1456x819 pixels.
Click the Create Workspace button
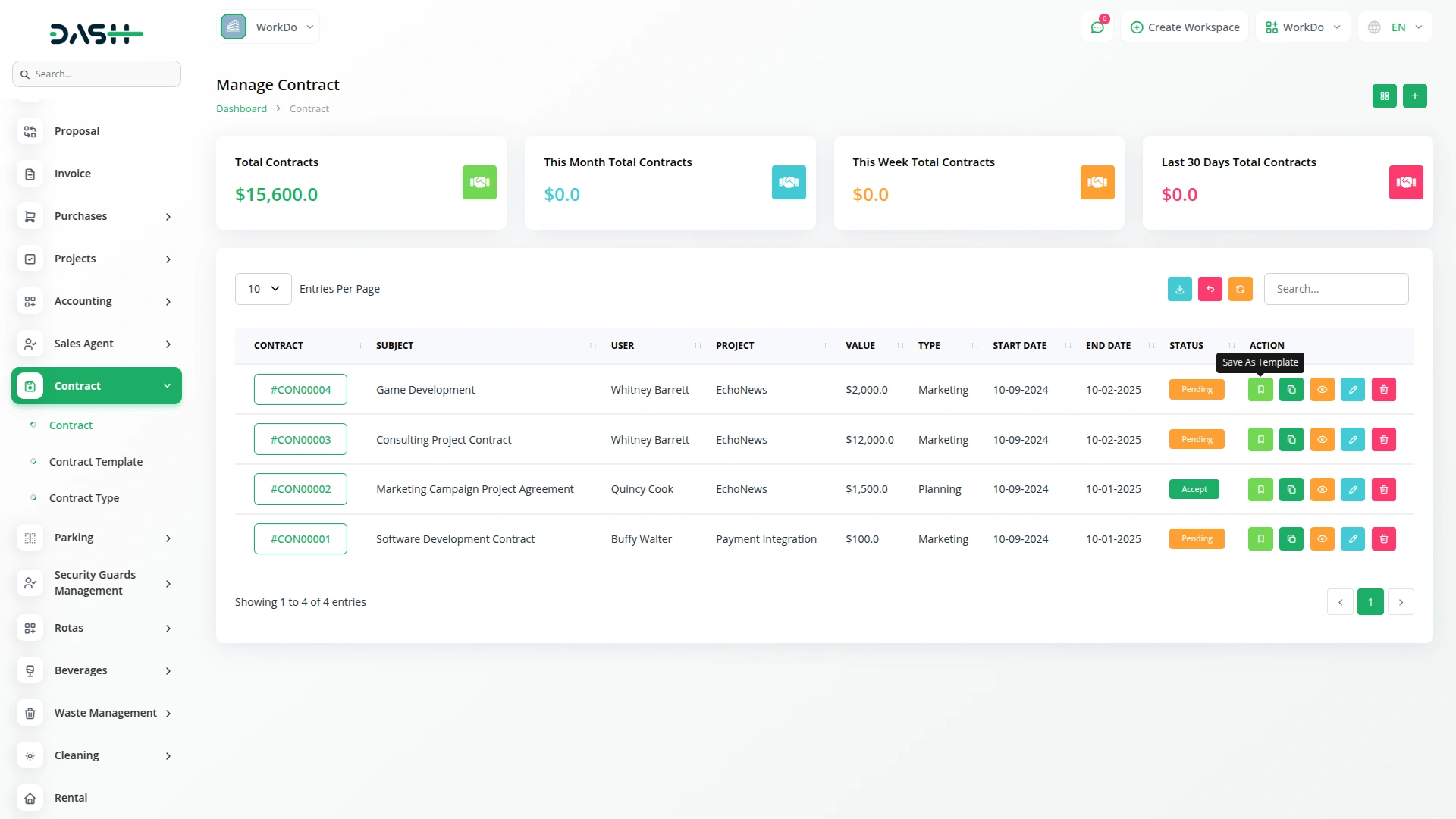pyautogui.click(x=1185, y=27)
